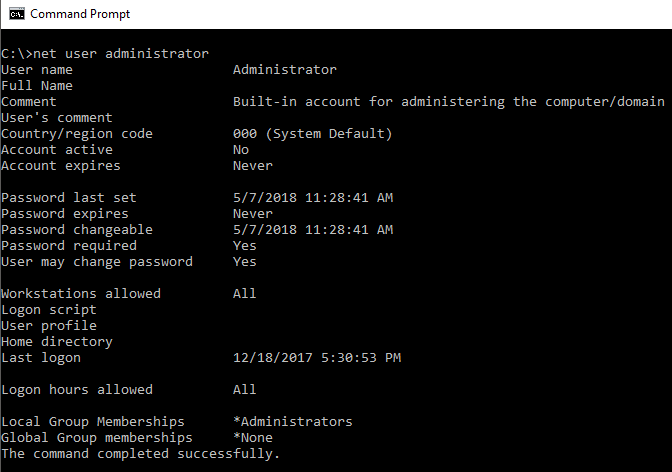Click the Account active "No" value
The height and width of the screenshot is (472, 672).
pyautogui.click(x=240, y=150)
